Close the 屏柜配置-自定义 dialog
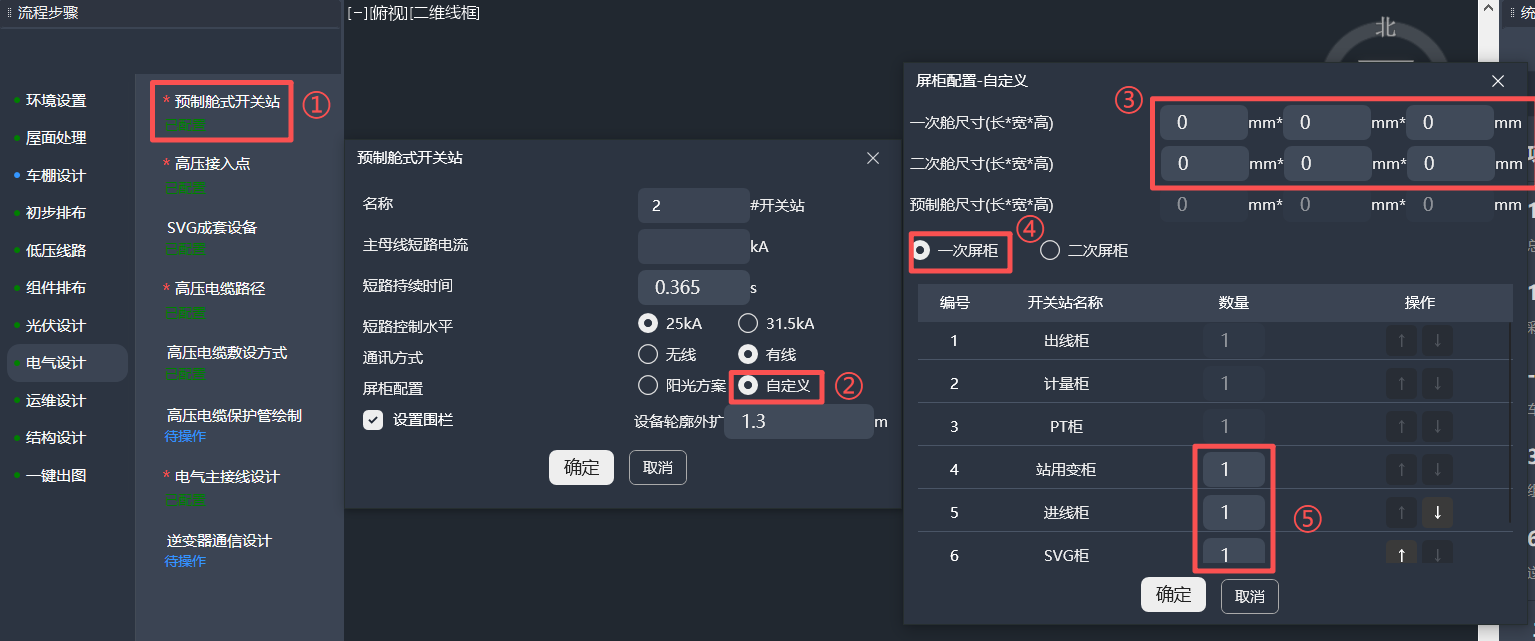Viewport: 1535px width, 641px height. [1497, 81]
